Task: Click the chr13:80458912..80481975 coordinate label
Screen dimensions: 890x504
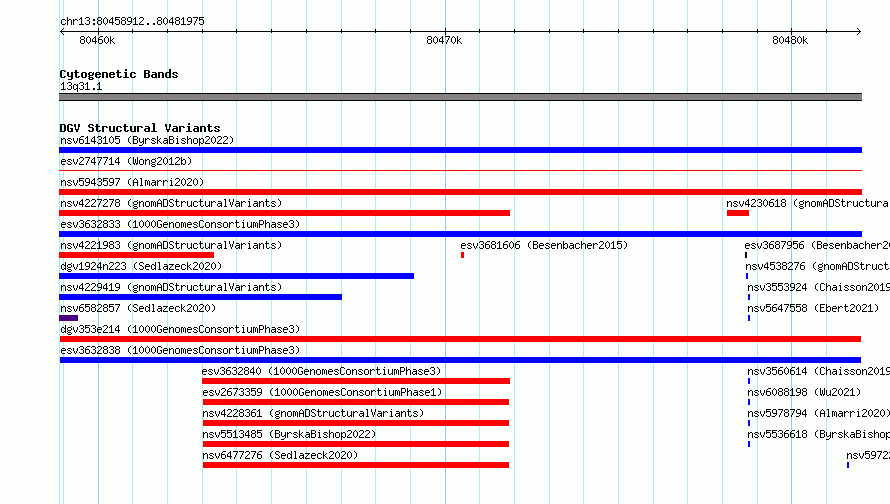Action: 132,21
